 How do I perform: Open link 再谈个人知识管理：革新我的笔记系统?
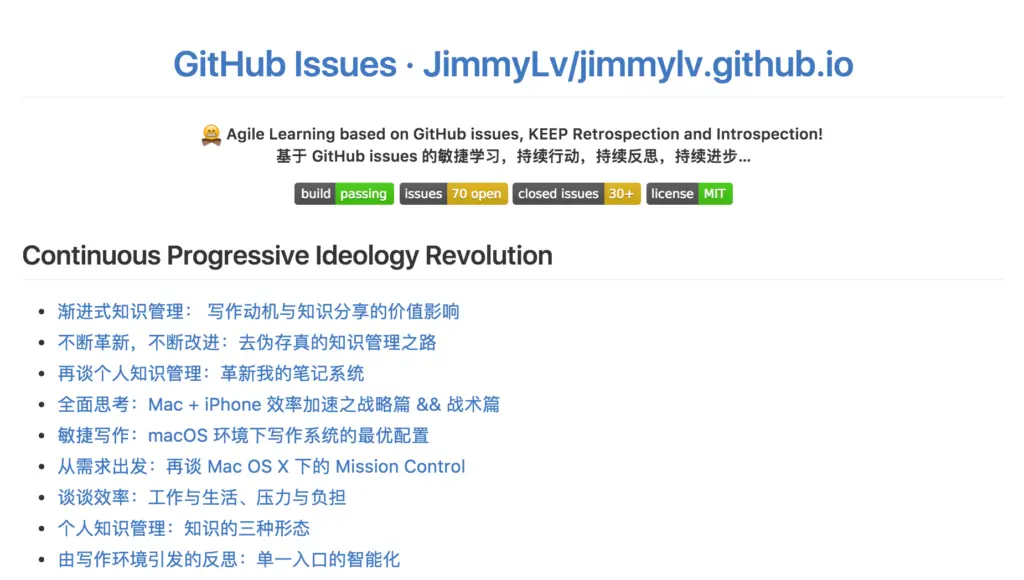pyautogui.click(x=211, y=374)
